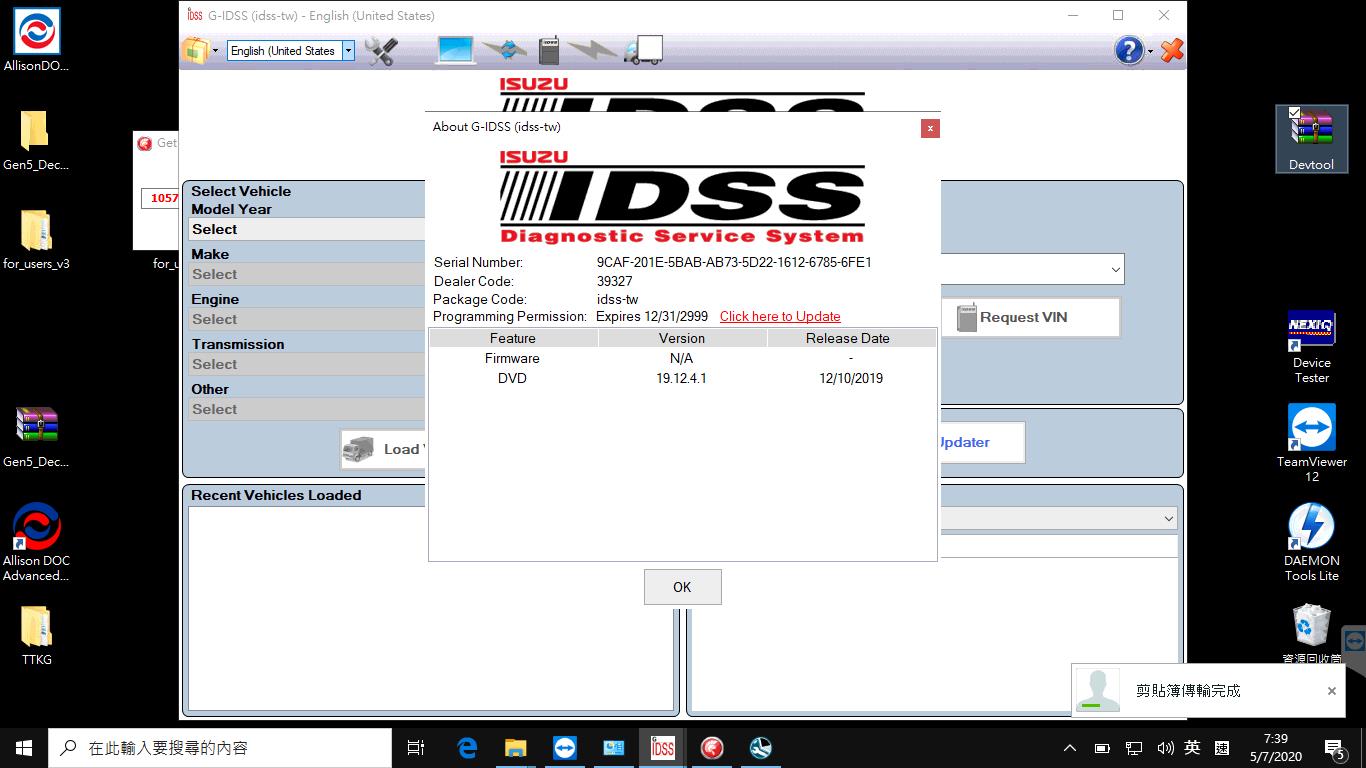This screenshot has width=1366, height=768.
Task: Click the lightning bolt connection icon
Action: [x=592, y=50]
